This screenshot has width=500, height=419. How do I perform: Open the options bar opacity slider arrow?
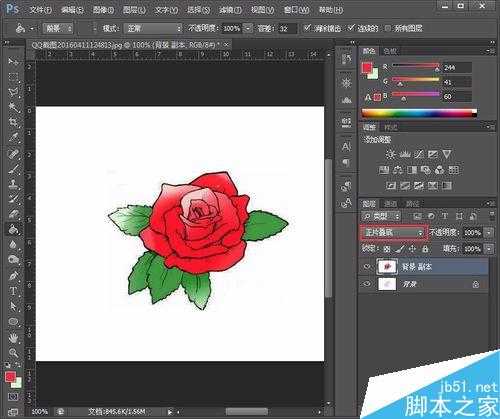248,29
